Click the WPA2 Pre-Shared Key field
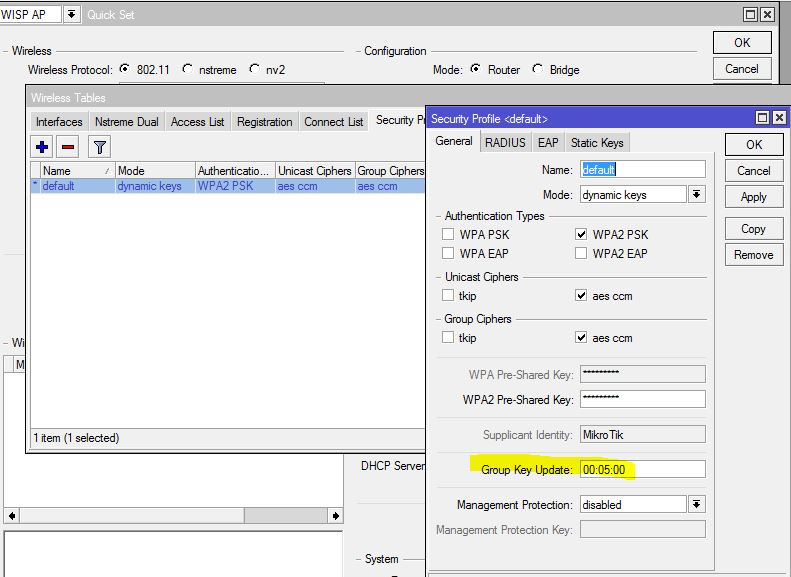 pos(643,399)
